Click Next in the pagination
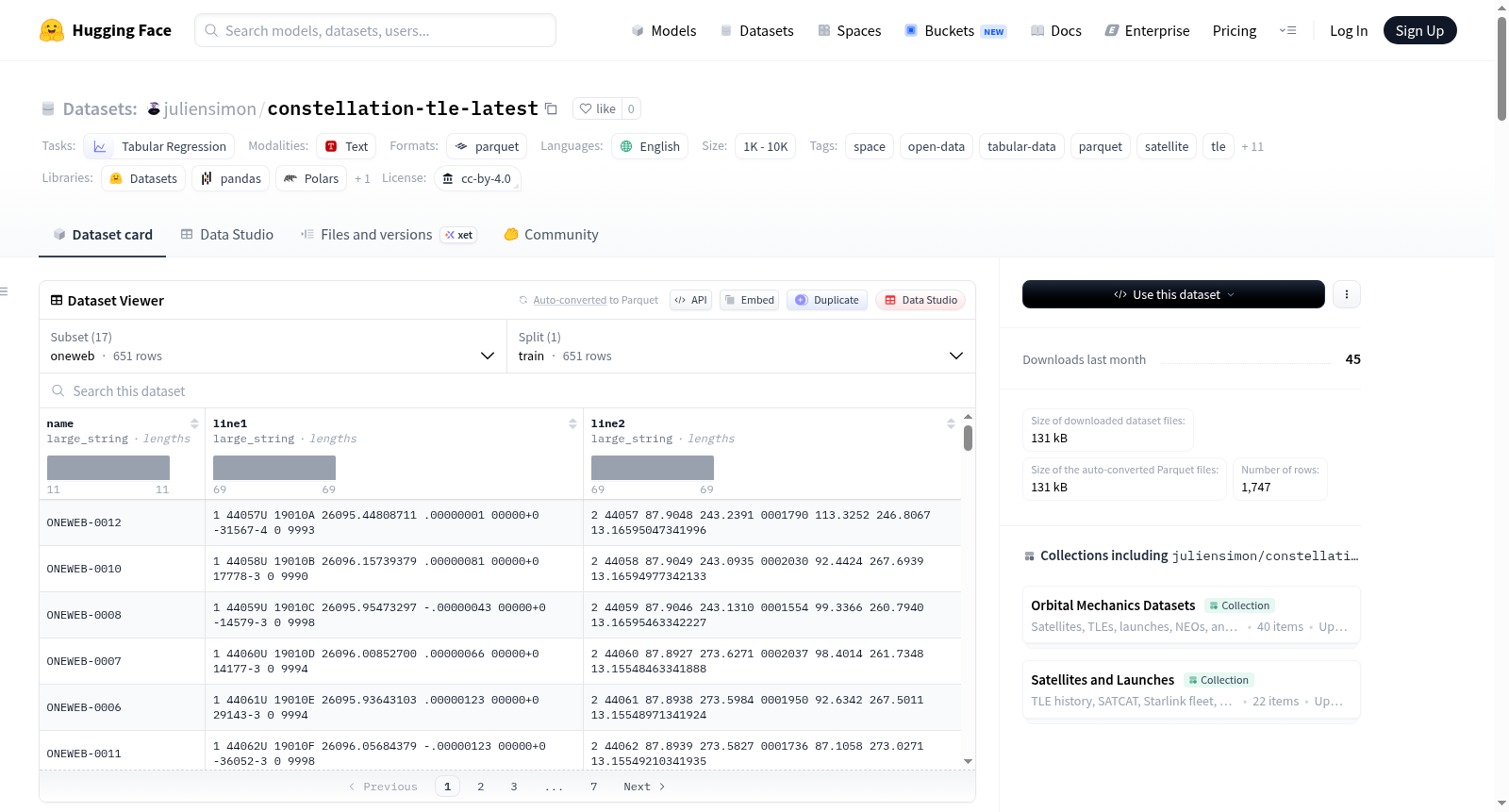Screen dimensions: 1509x812 coord(644,787)
